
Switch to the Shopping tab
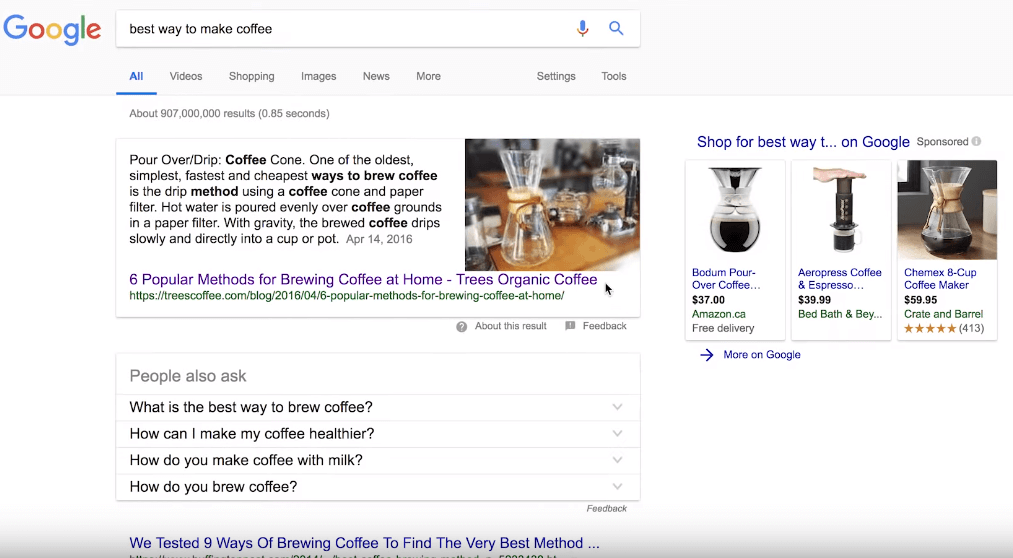pos(251,76)
